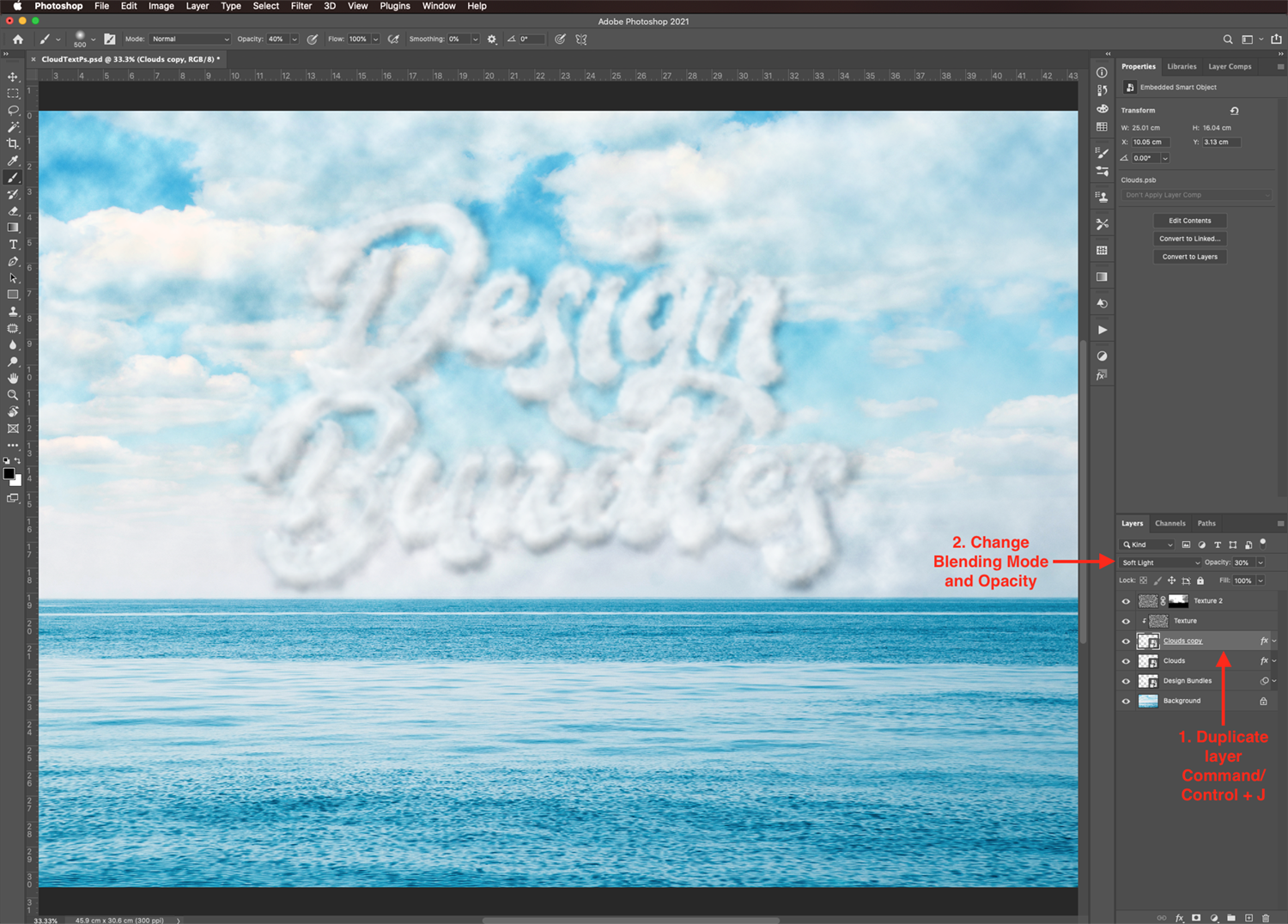This screenshot has height=924, width=1288.
Task: Click the Home button in options bar
Action: click(17, 40)
